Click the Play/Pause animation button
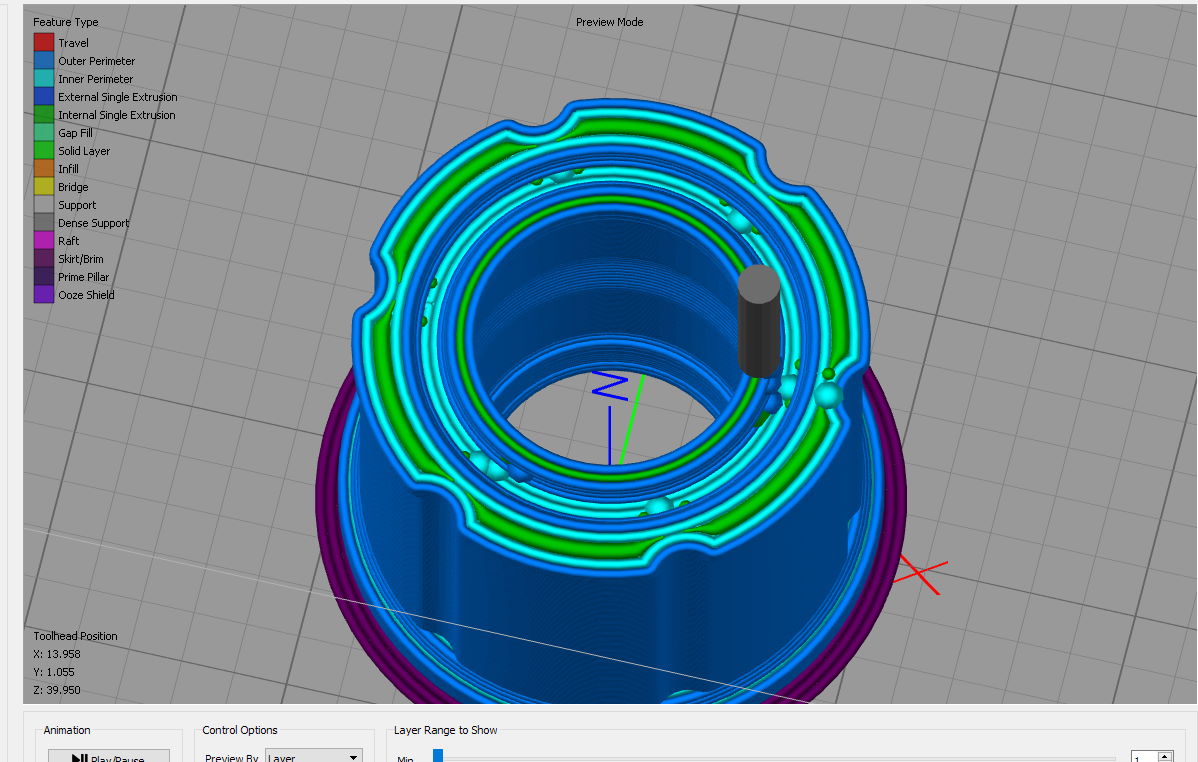 pos(108,757)
